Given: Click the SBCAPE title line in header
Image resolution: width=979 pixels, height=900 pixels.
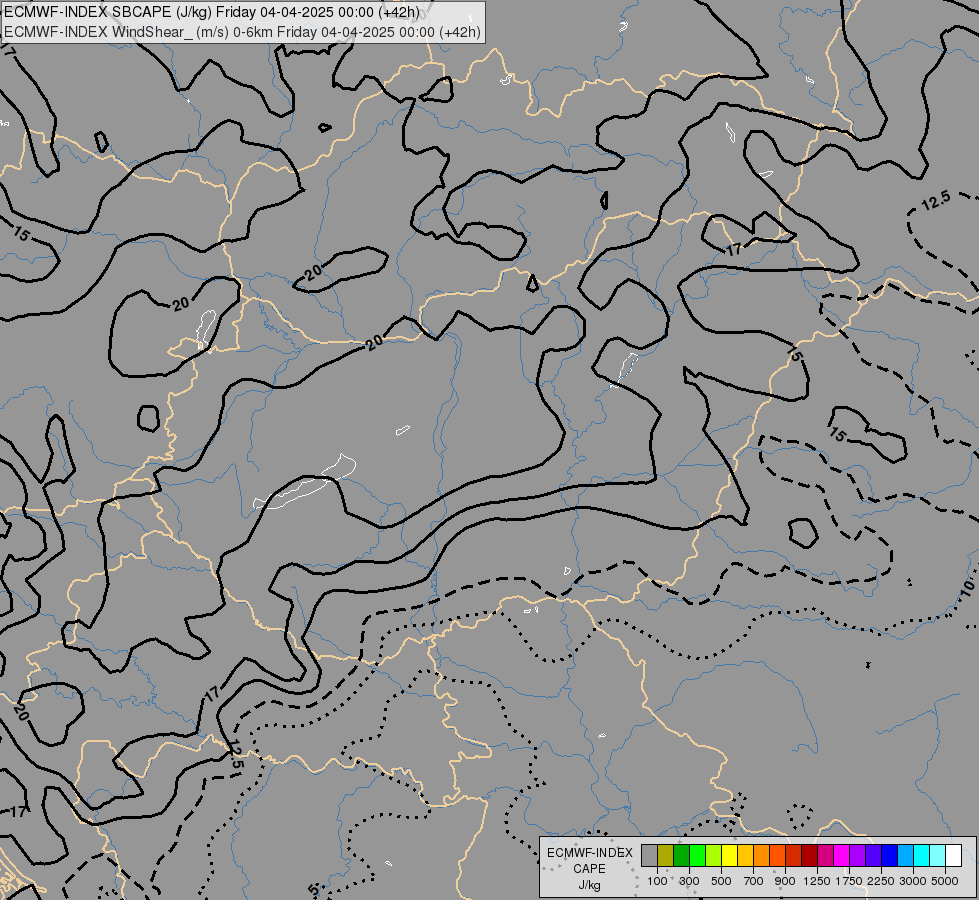Looking at the screenshot, I should coord(212,12).
